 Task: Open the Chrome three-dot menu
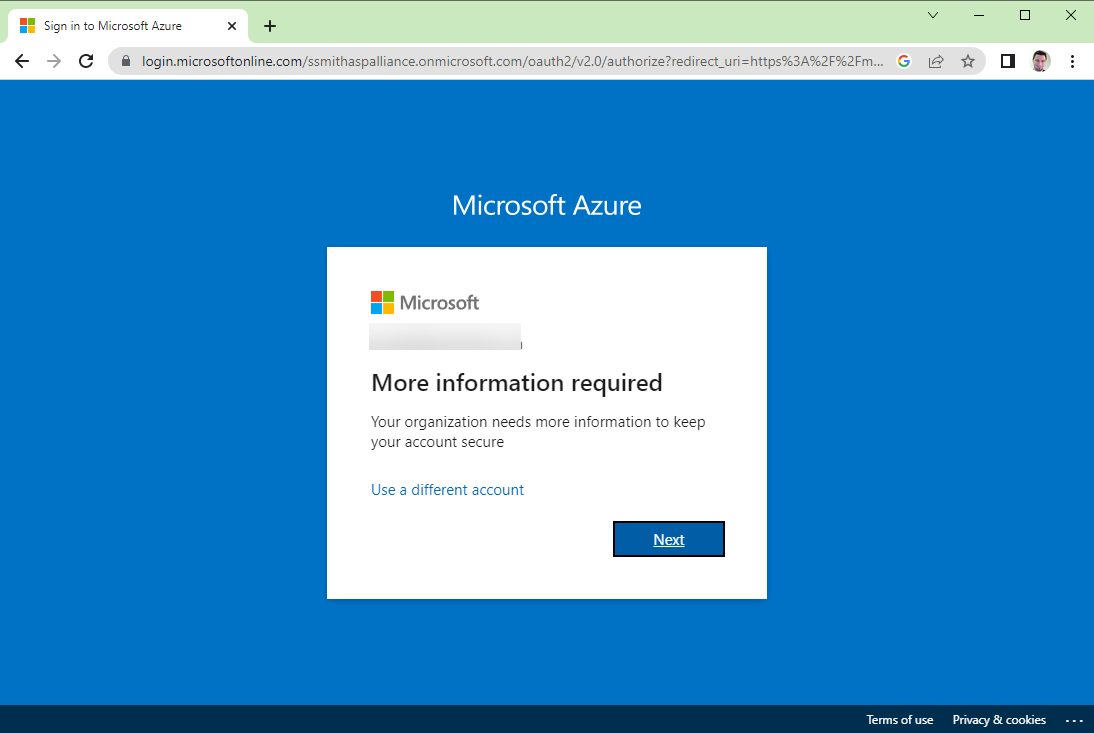click(x=1072, y=61)
